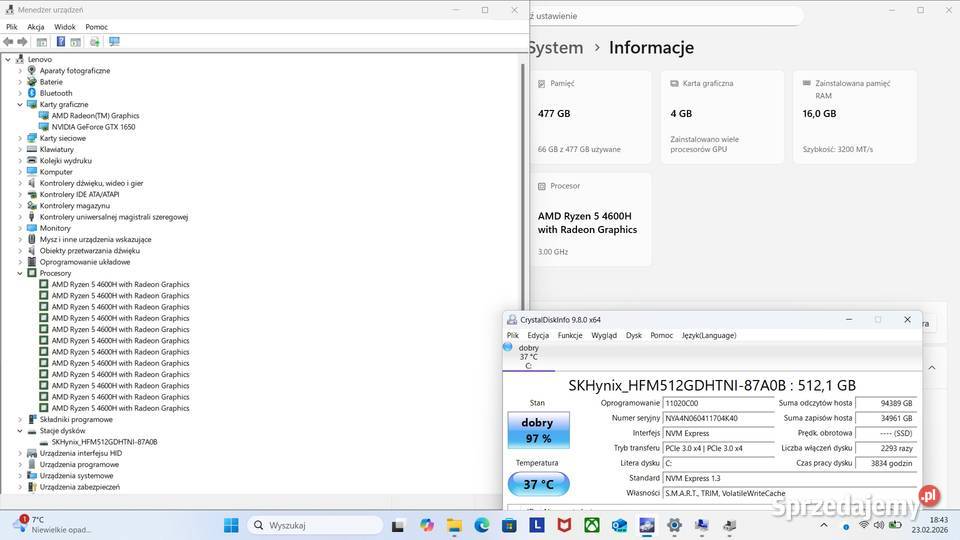Collapse the Karty graficzne category

point(20,105)
